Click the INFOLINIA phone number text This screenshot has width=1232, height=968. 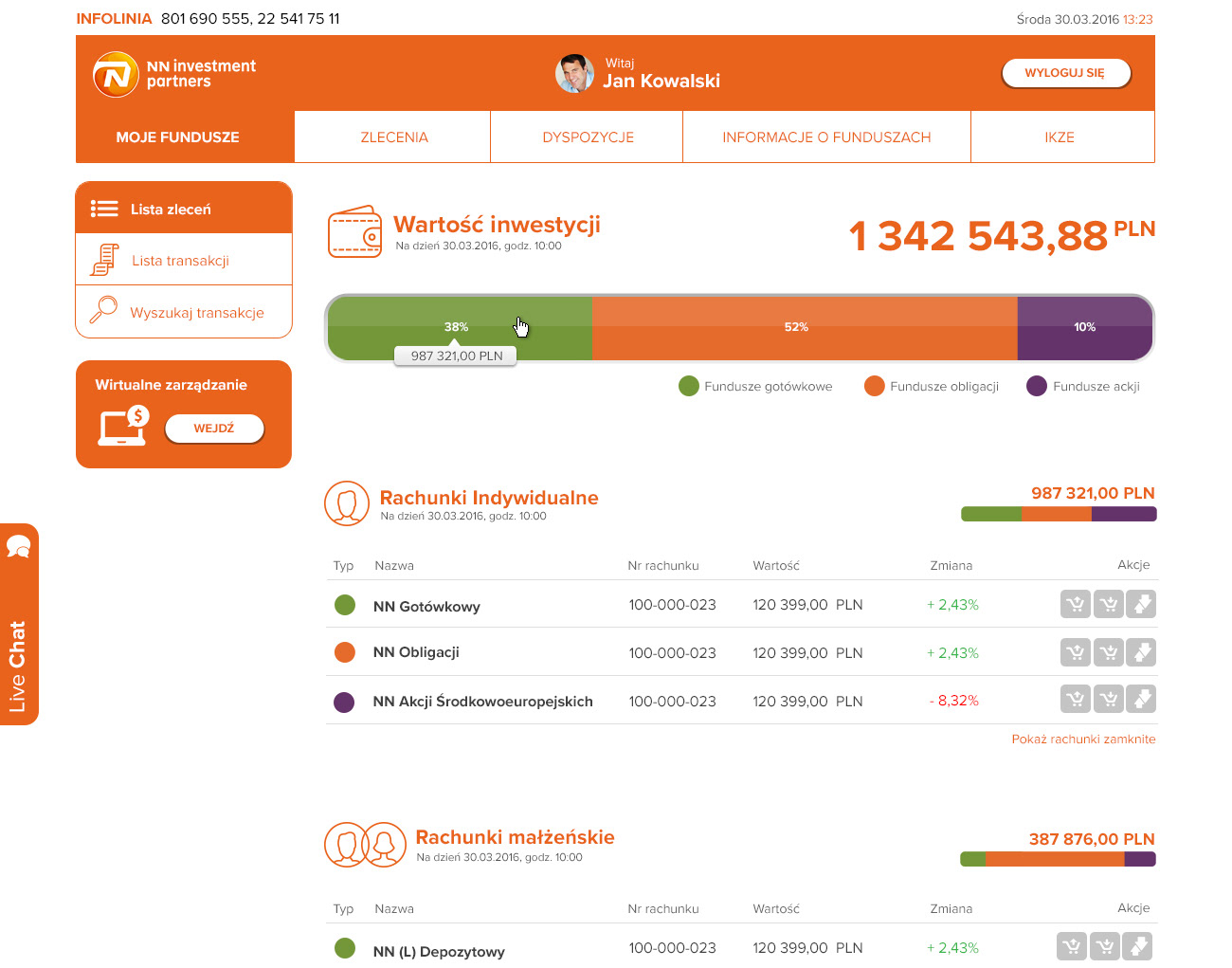(250, 18)
